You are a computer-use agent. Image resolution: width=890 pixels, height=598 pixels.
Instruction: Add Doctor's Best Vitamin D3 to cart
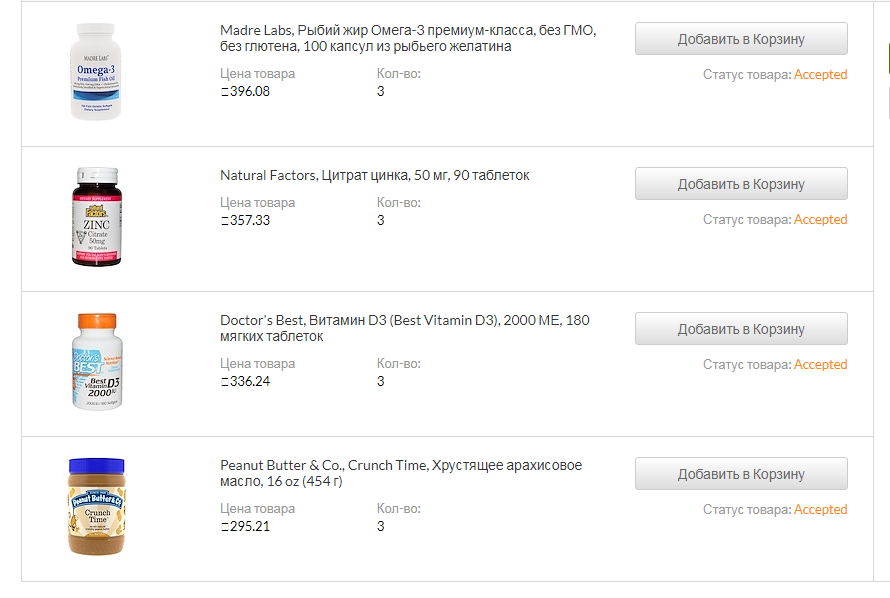(741, 329)
